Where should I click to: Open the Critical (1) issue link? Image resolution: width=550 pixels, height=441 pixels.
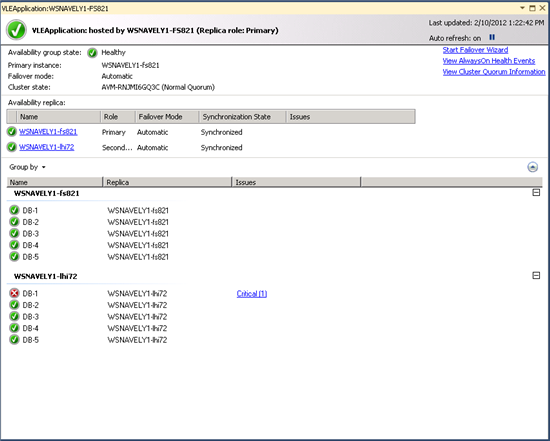click(x=252, y=294)
